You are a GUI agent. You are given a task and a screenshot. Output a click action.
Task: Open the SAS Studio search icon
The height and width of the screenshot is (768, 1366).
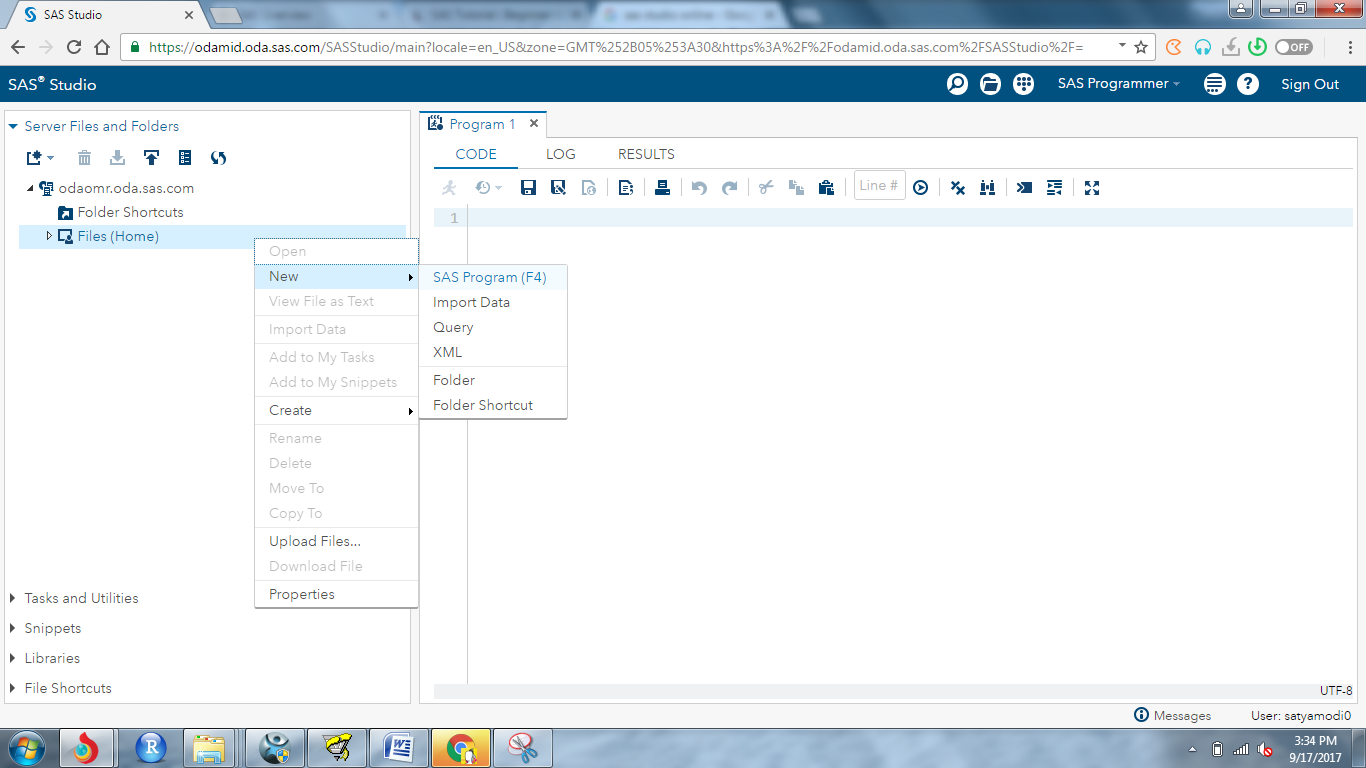pyautogui.click(x=958, y=84)
